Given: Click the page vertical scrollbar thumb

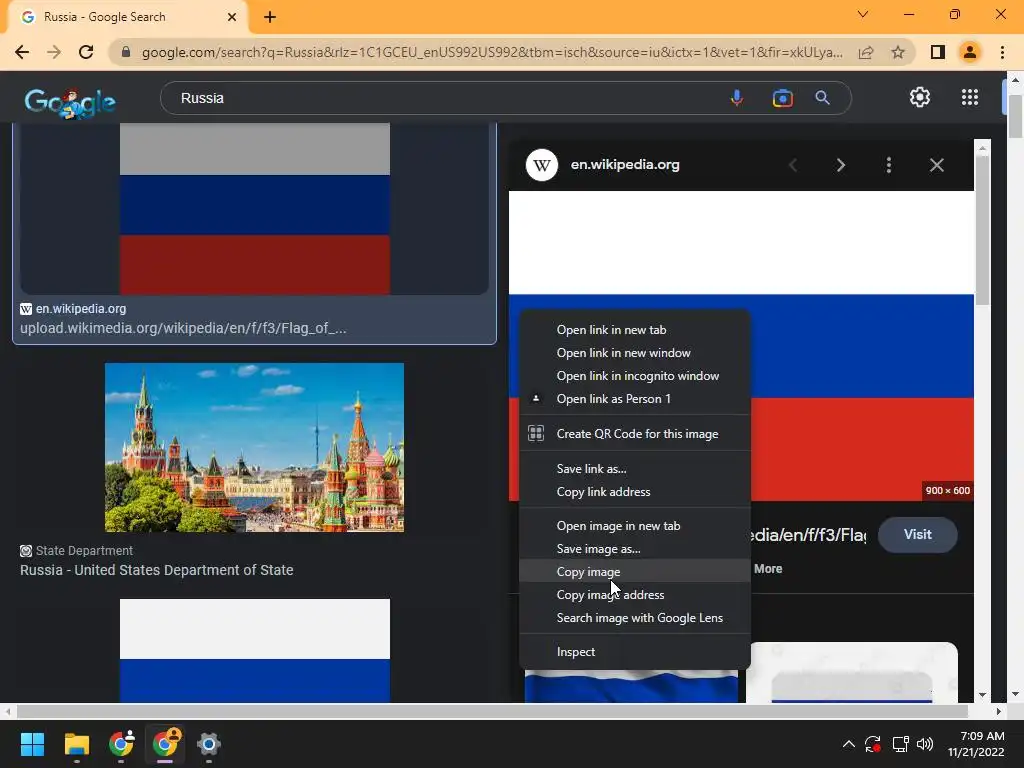Looking at the screenshot, I should point(1015,116).
